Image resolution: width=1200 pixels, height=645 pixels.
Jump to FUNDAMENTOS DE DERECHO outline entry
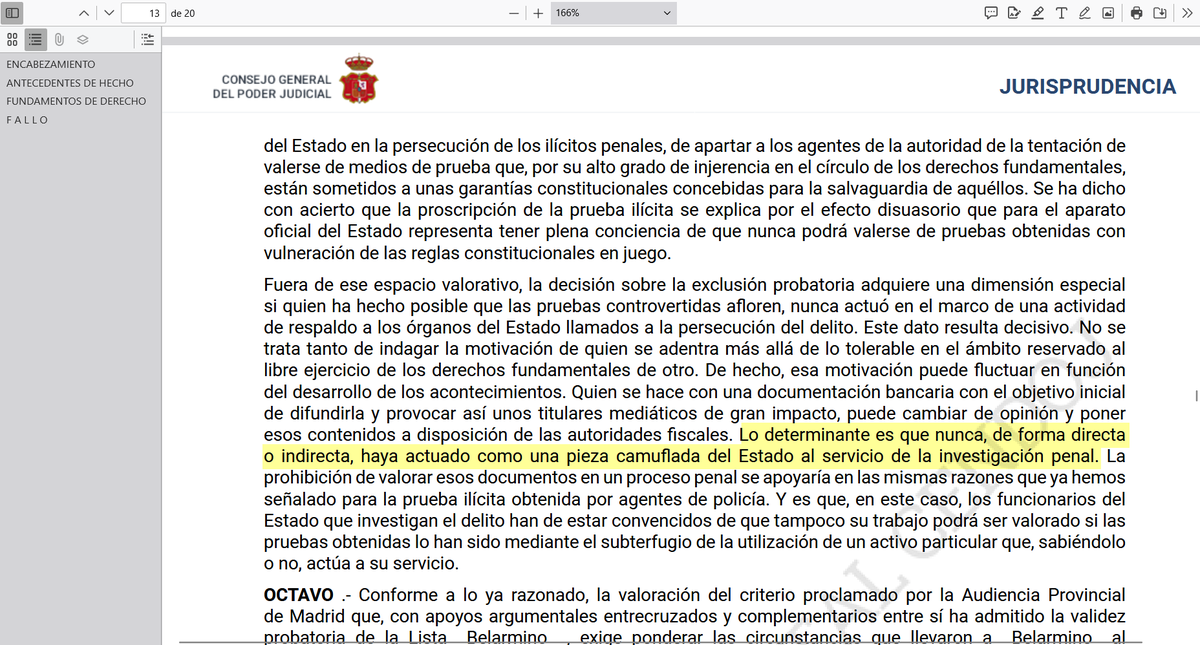tap(76, 101)
